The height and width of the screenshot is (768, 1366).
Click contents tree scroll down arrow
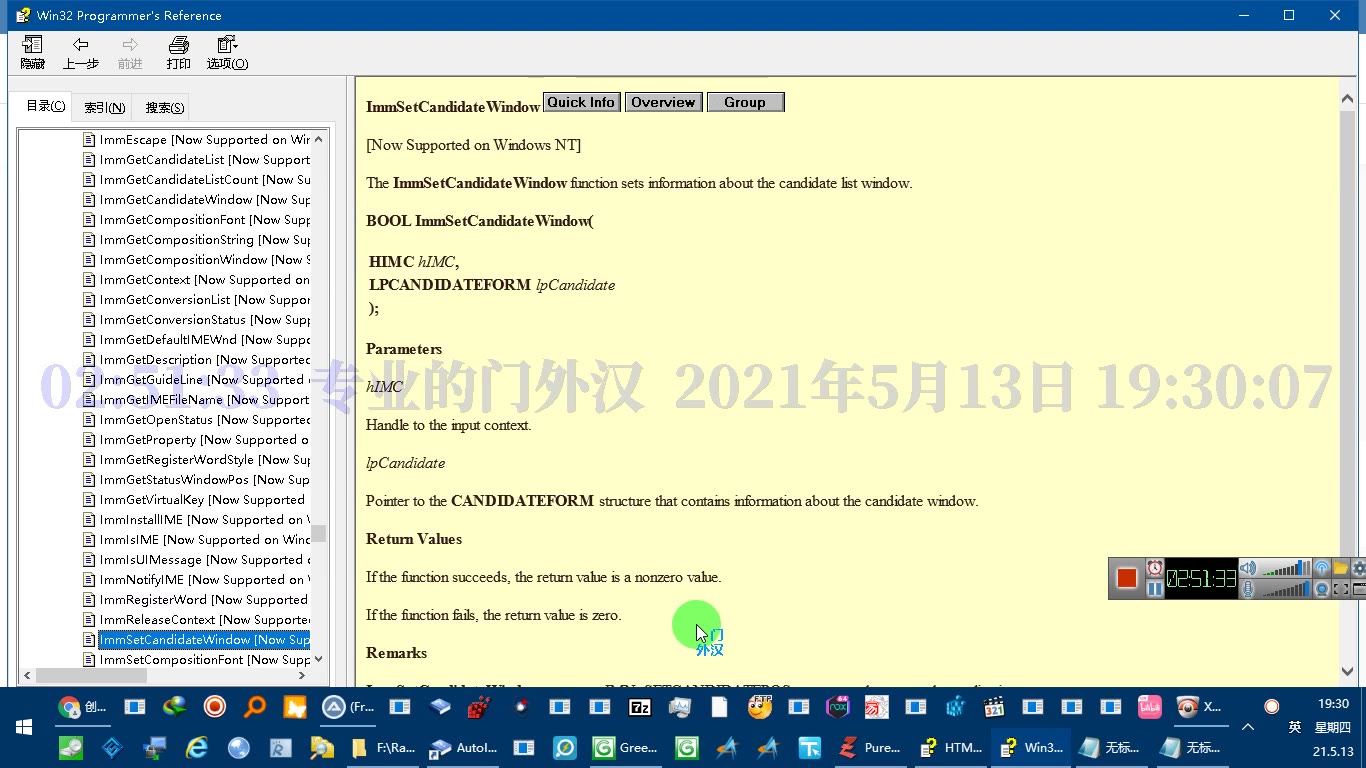[x=319, y=660]
